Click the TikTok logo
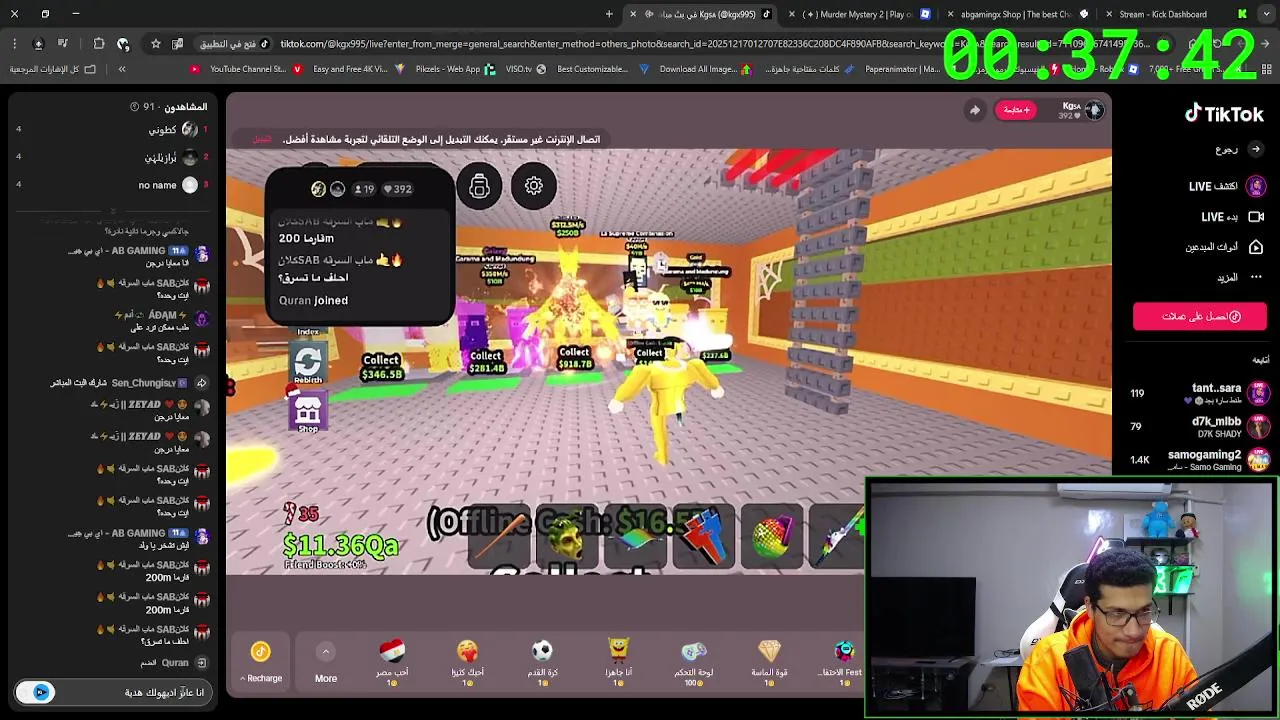Image resolution: width=1280 pixels, height=720 pixels. click(x=1224, y=114)
